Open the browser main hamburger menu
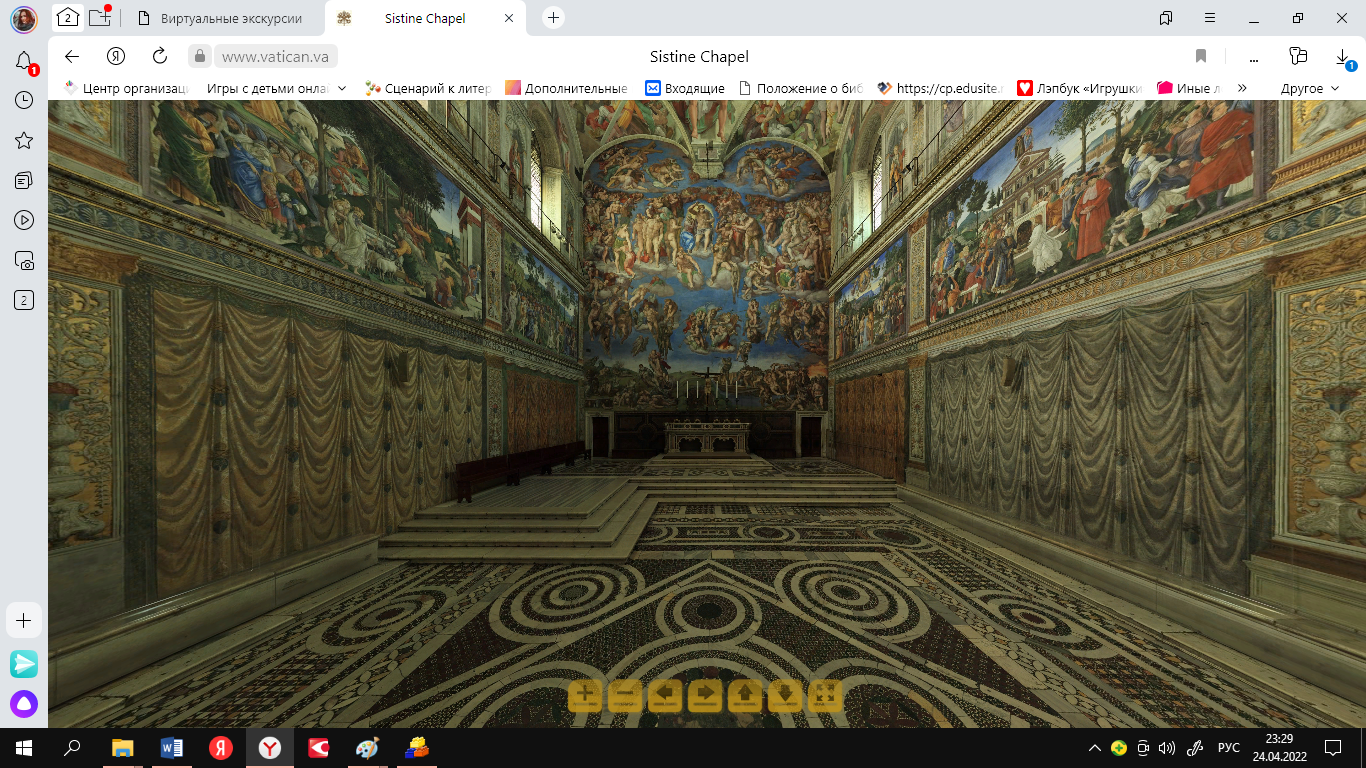This screenshot has width=1366, height=768. pos(1210,18)
